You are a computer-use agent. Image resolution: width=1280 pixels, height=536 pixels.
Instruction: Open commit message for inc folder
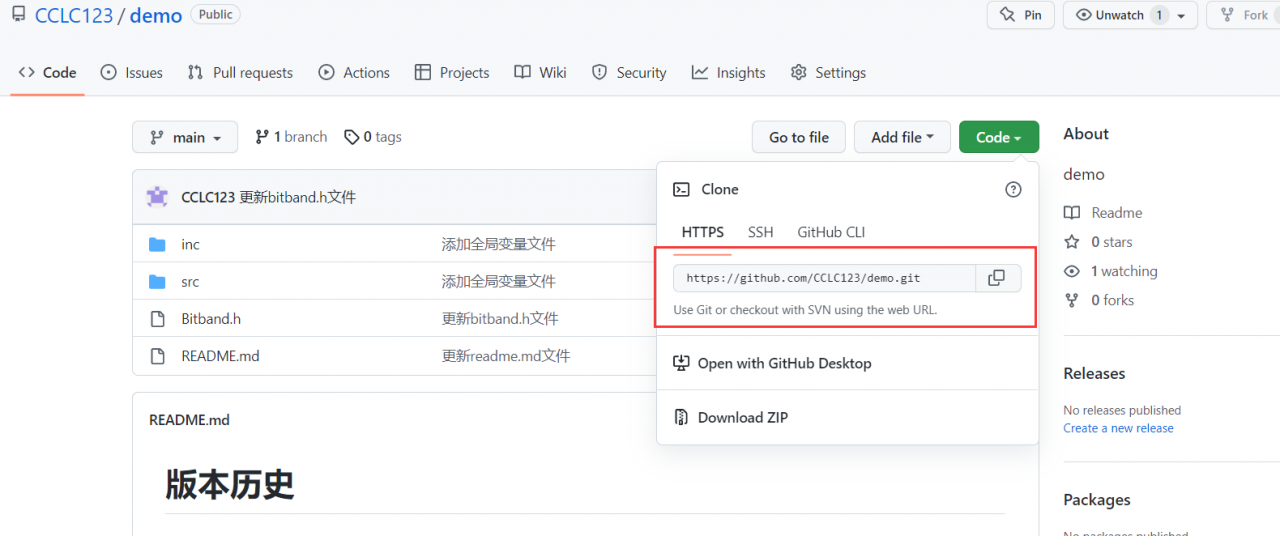click(x=499, y=244)
